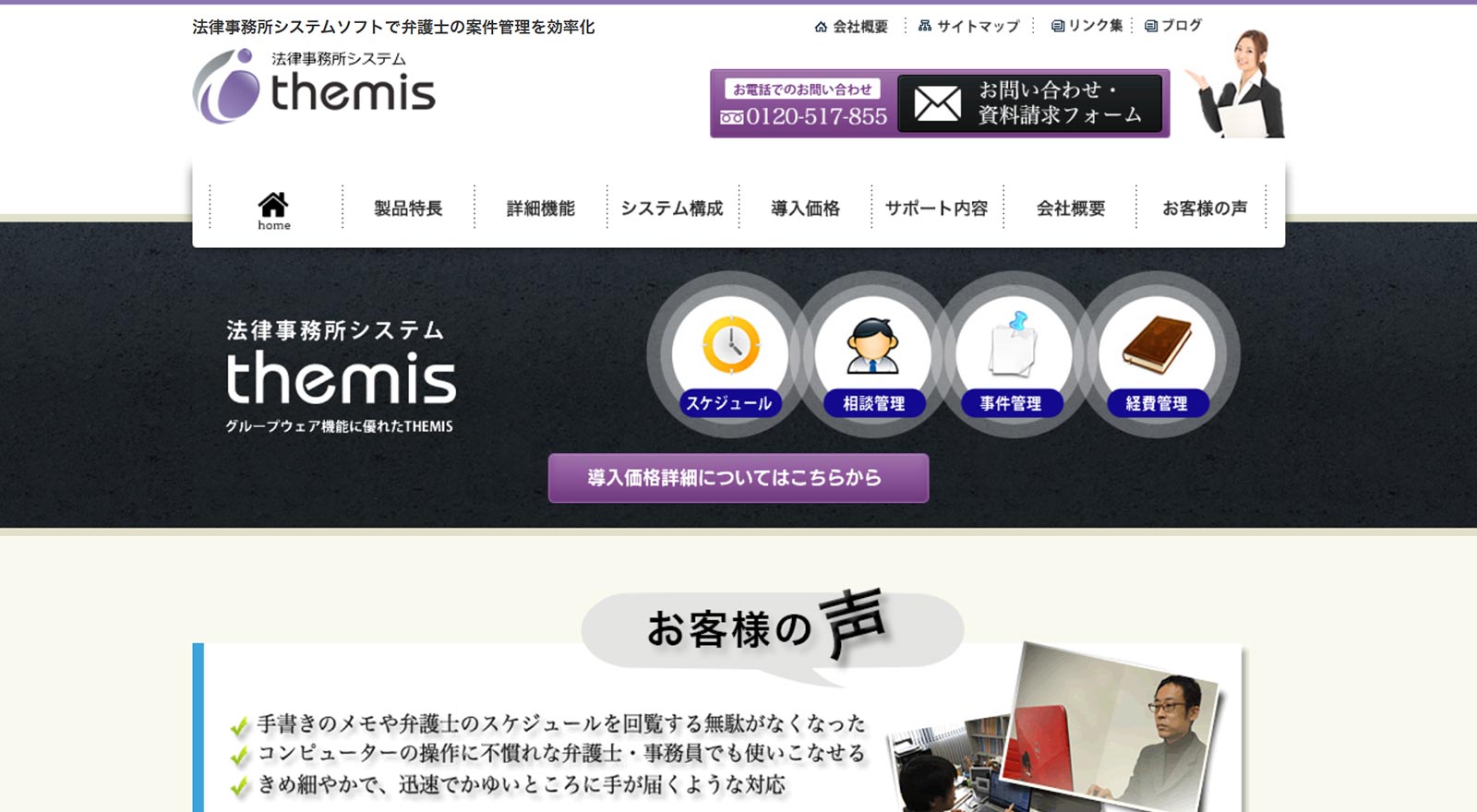Open the 事件管理 pinned note icon
1477x812 pixels.
(x=1013, y=346)
